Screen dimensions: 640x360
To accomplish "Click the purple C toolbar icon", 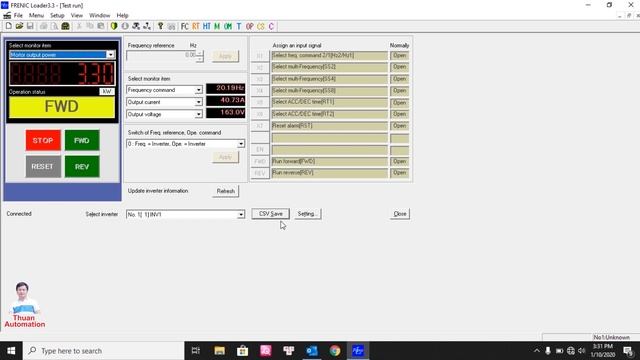I will [x=271, y=26].
